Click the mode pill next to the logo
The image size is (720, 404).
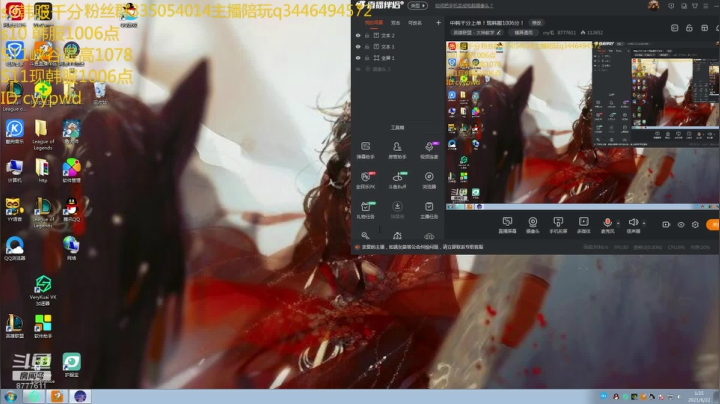click(x=417, y=6)
